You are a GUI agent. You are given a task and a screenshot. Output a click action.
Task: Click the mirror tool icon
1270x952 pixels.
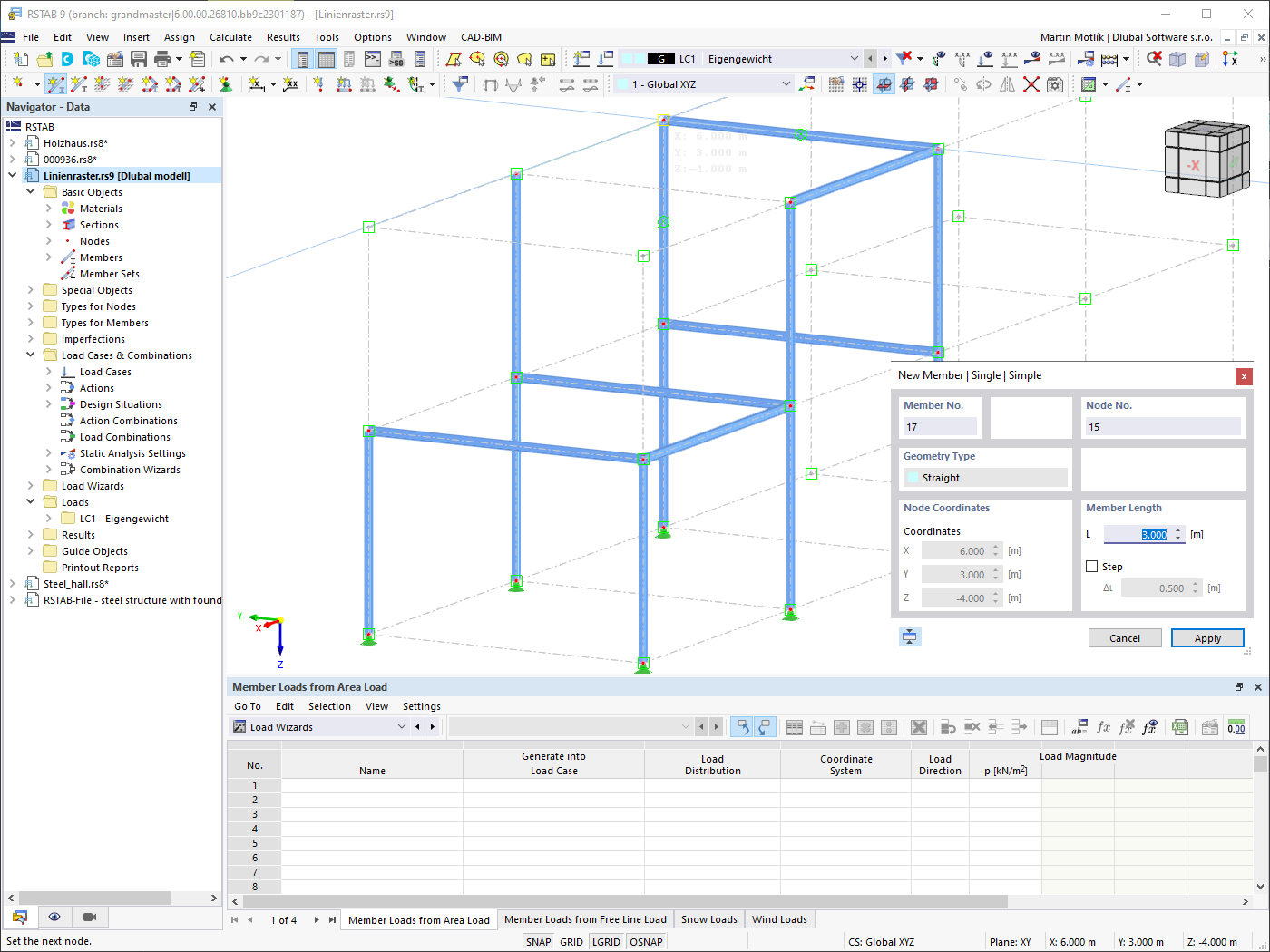[x=1008, y=84]
